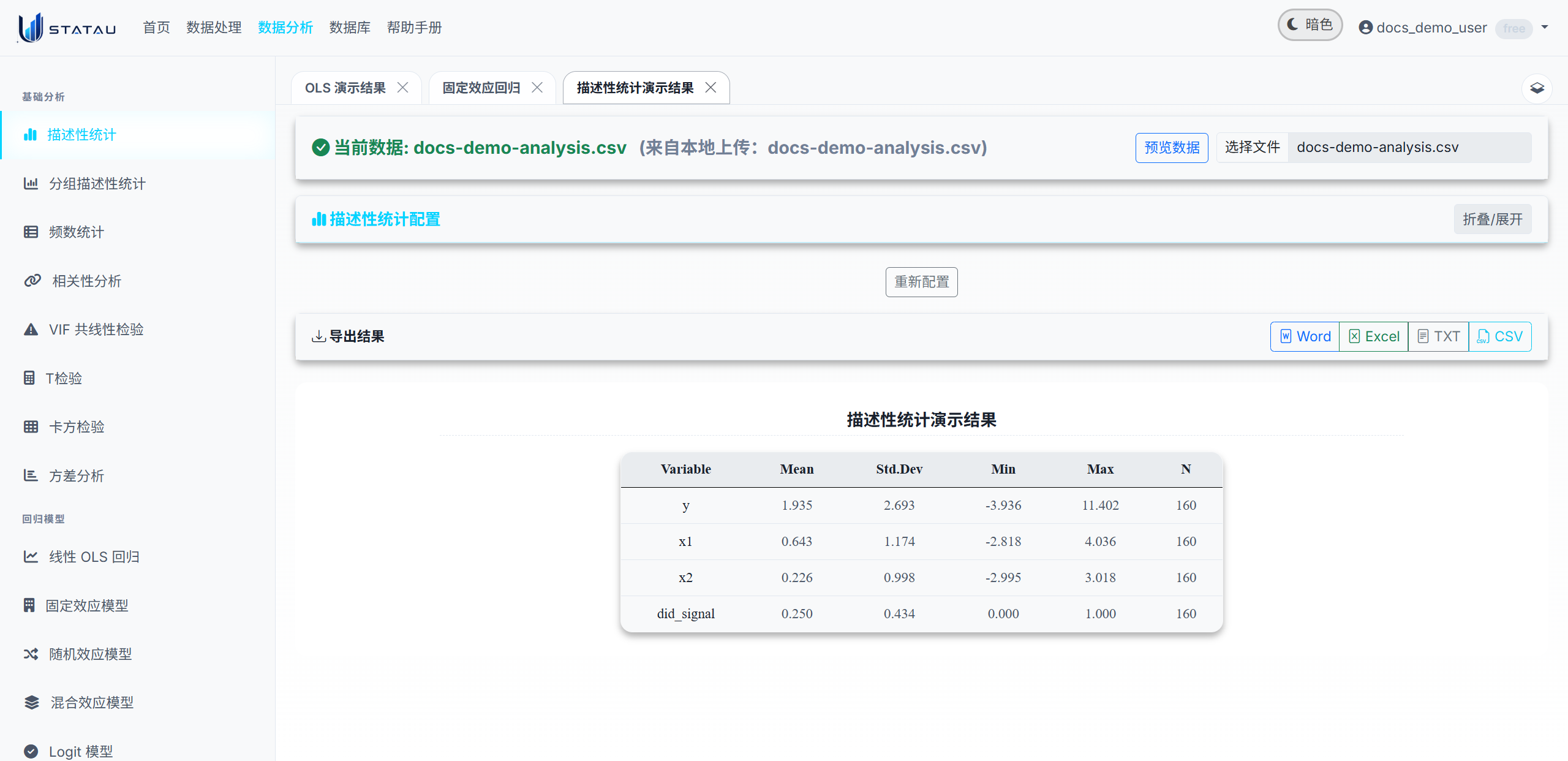Viewport: 1568px width, 761px height.
Task: Open 相关性分析 in sidebar
Action: click(86, 281)
